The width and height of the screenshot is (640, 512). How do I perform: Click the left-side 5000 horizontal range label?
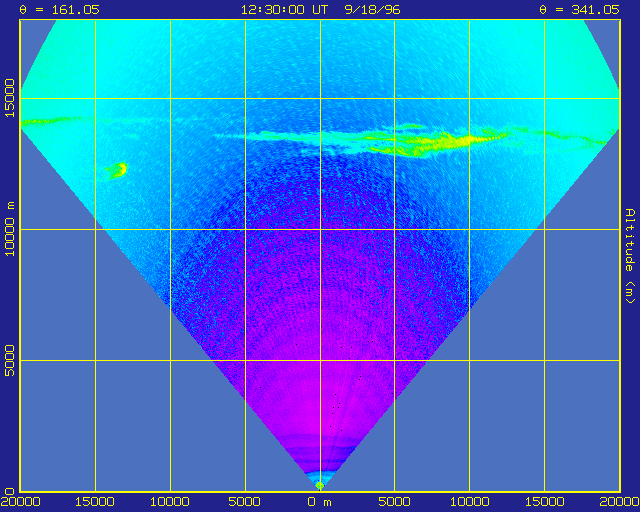pyautogui.click(x=245, y=502)
